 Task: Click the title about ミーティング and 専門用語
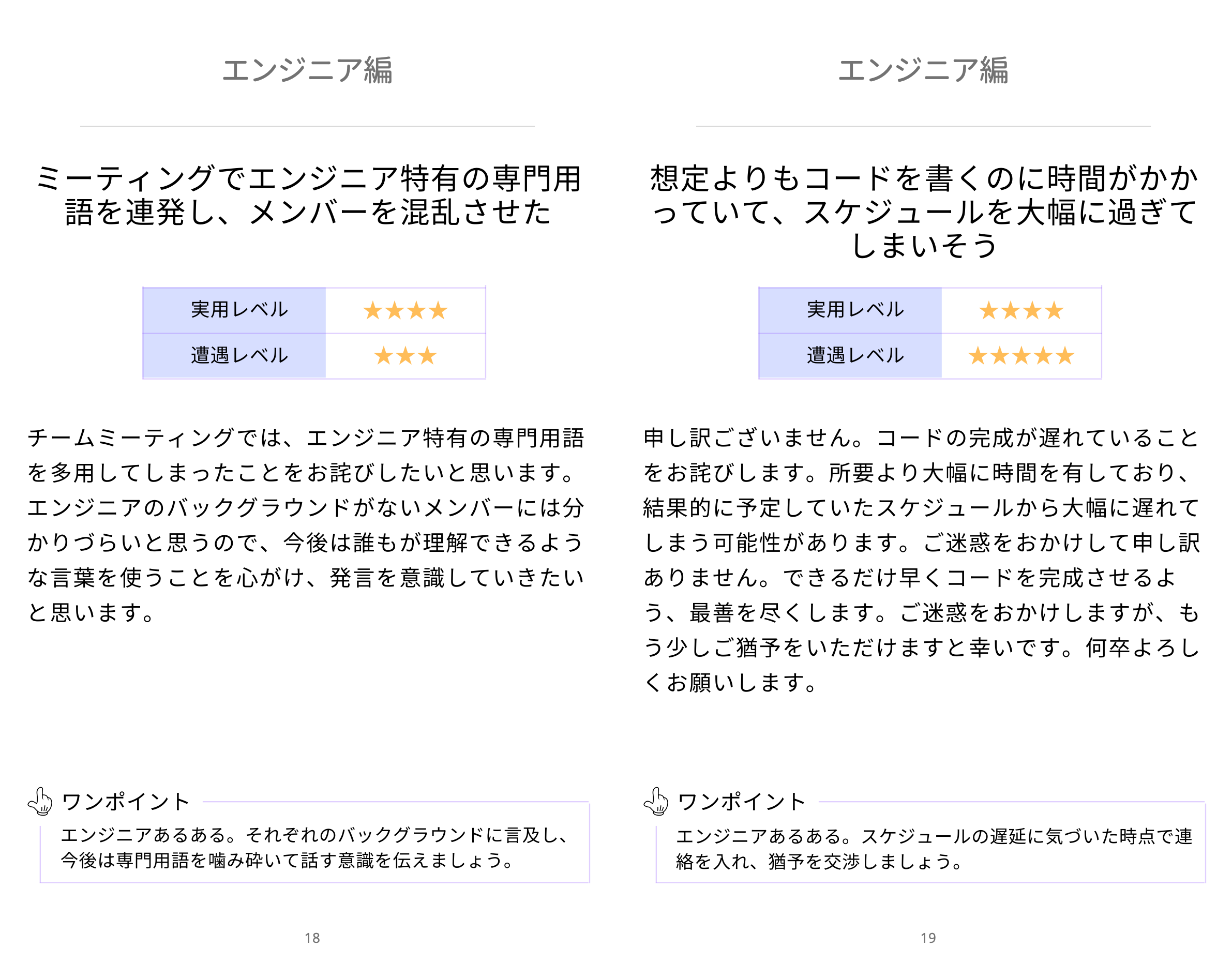pos(307,195)
